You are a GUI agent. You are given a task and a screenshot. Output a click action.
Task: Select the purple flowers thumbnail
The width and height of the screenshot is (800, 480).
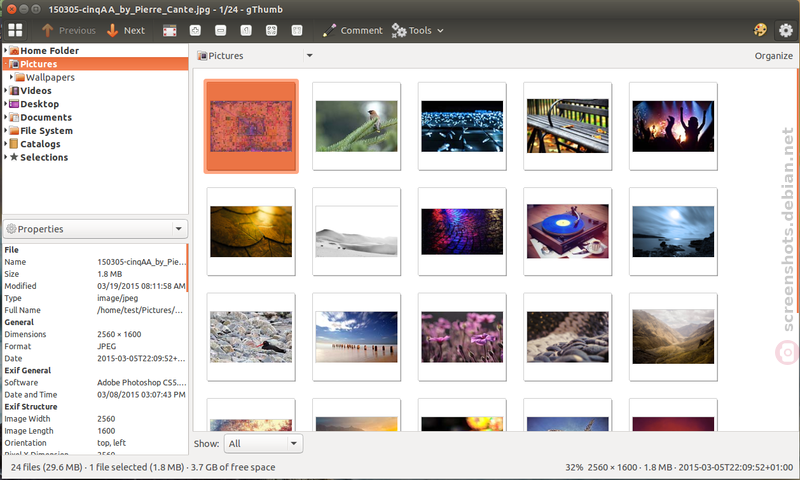[x=462, y=337]
